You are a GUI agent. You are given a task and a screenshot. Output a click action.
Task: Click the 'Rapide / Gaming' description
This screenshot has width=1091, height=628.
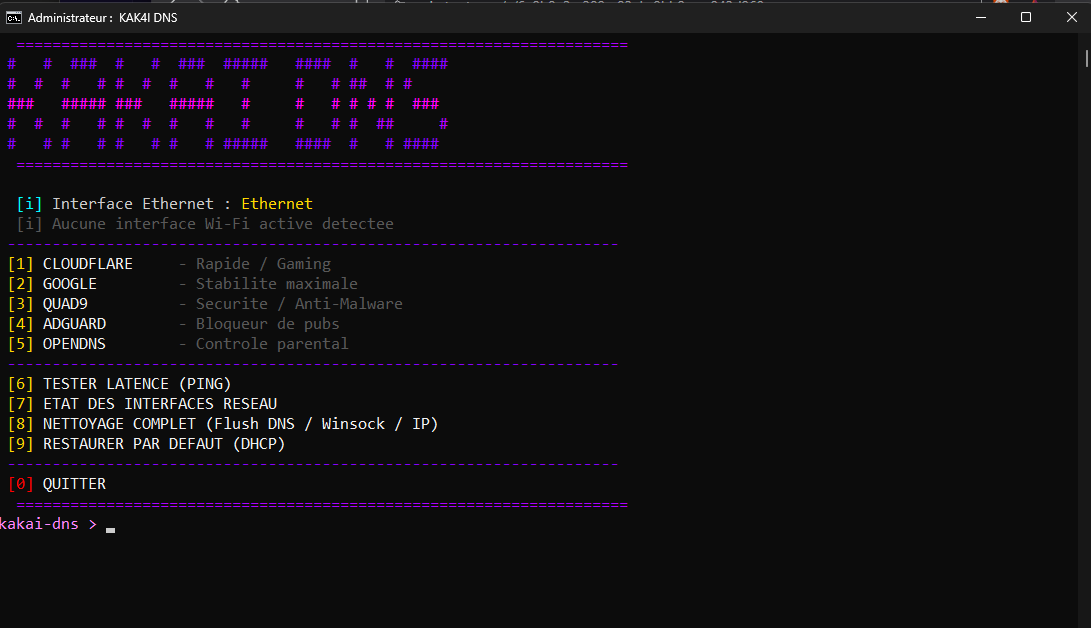[263, 264]
